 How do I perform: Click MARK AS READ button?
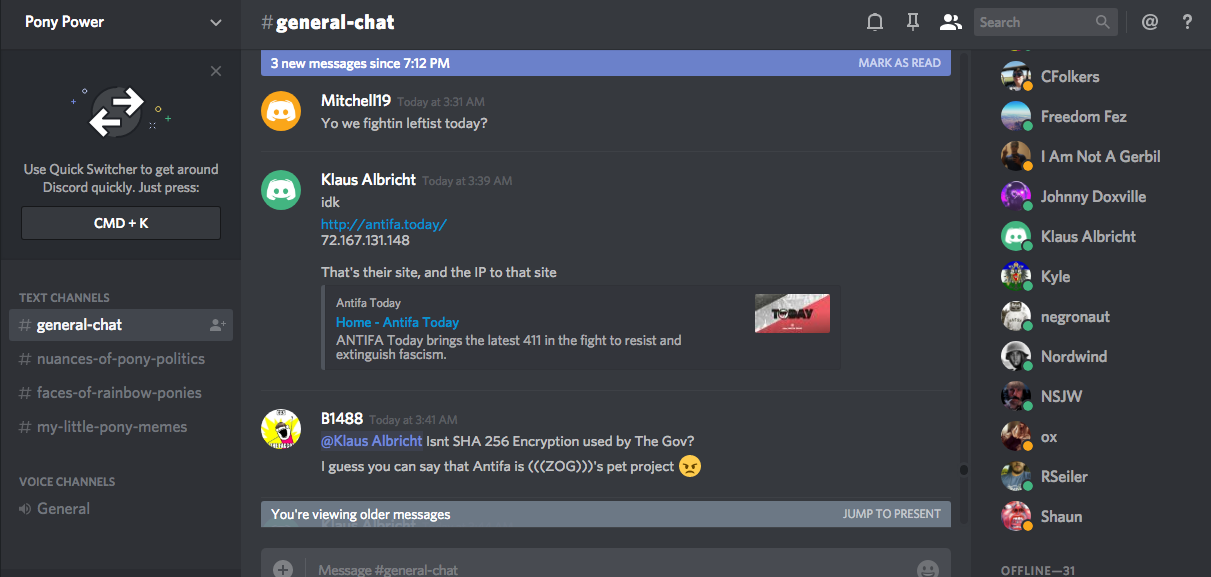click(899, 63)
